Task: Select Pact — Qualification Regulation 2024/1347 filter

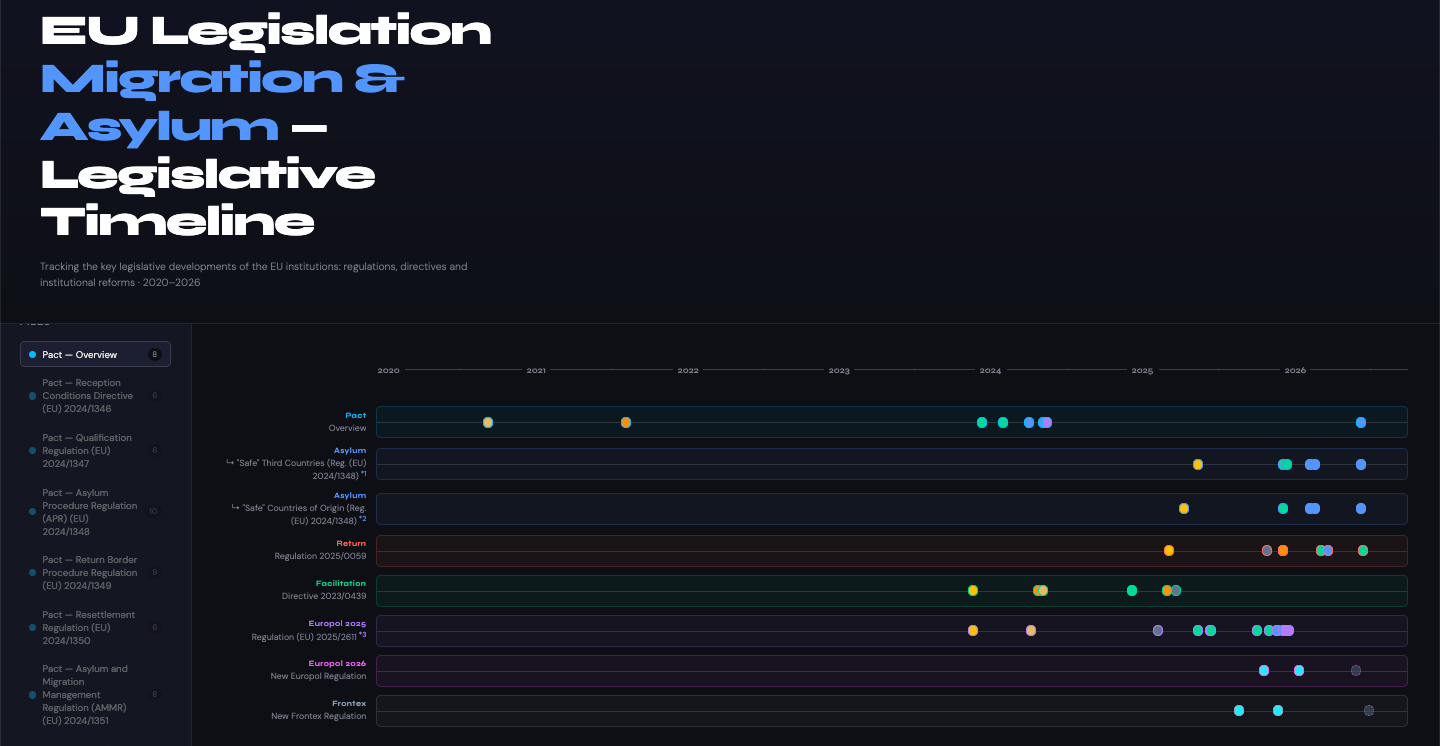Action: click(95, 451)
